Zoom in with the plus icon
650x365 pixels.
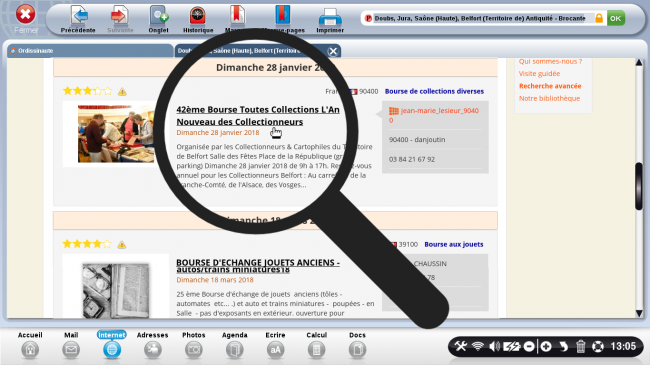point(546,346)
